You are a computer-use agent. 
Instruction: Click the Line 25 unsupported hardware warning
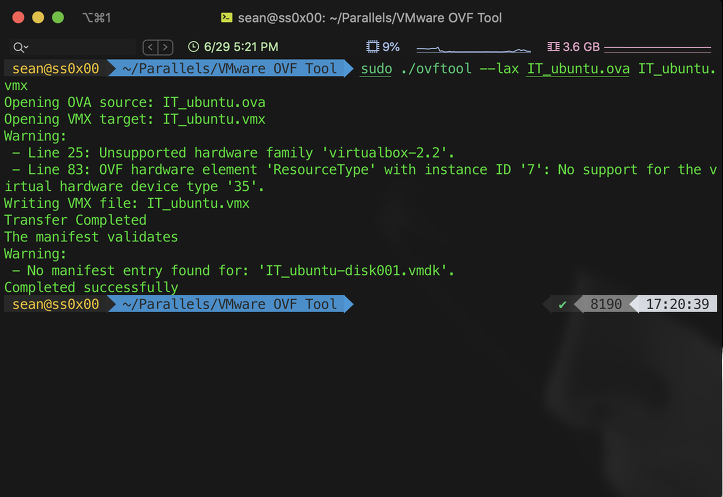coord(233,153)
